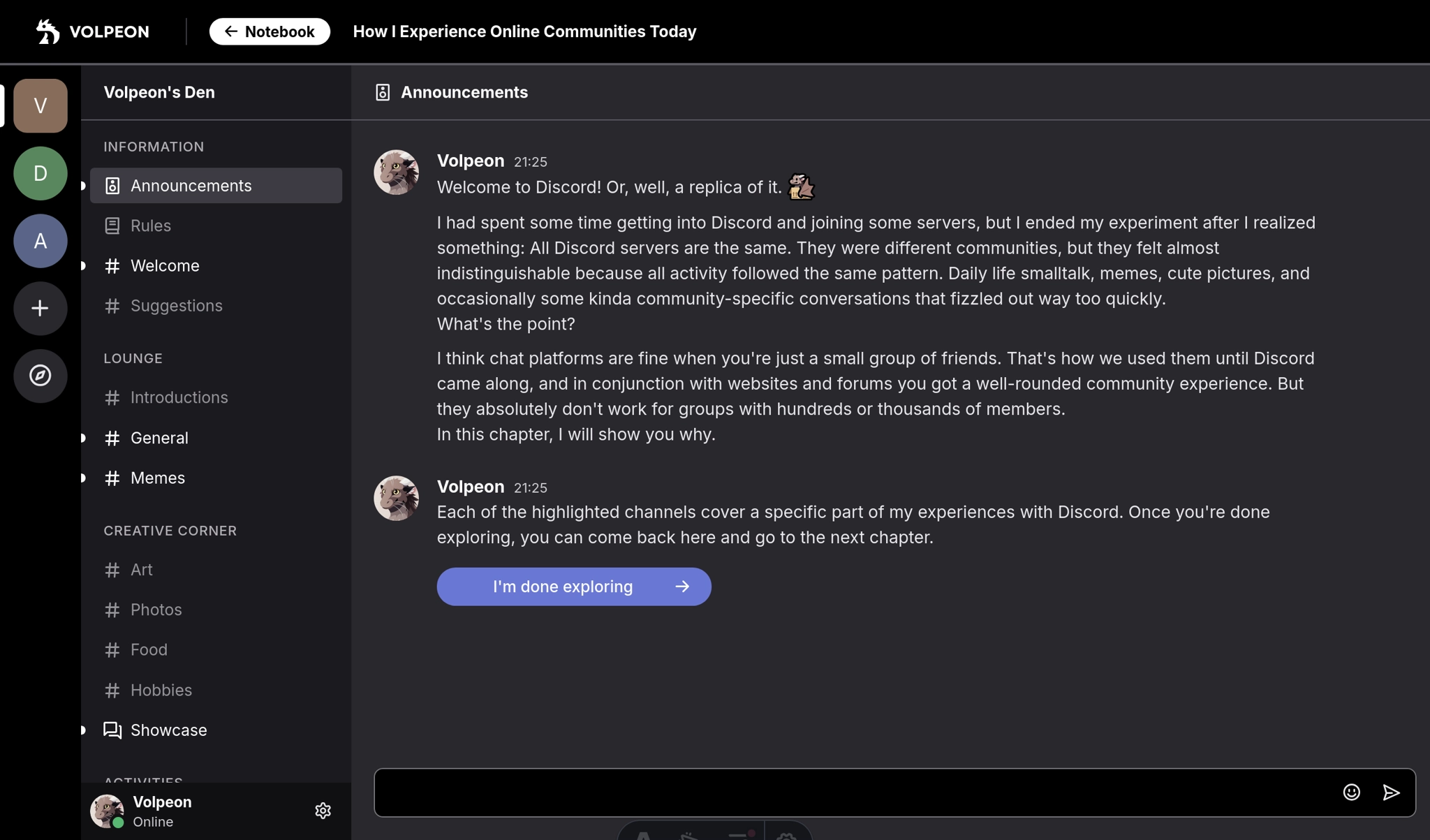
Task: Collapse the Lounge category header
Action: 133,358
